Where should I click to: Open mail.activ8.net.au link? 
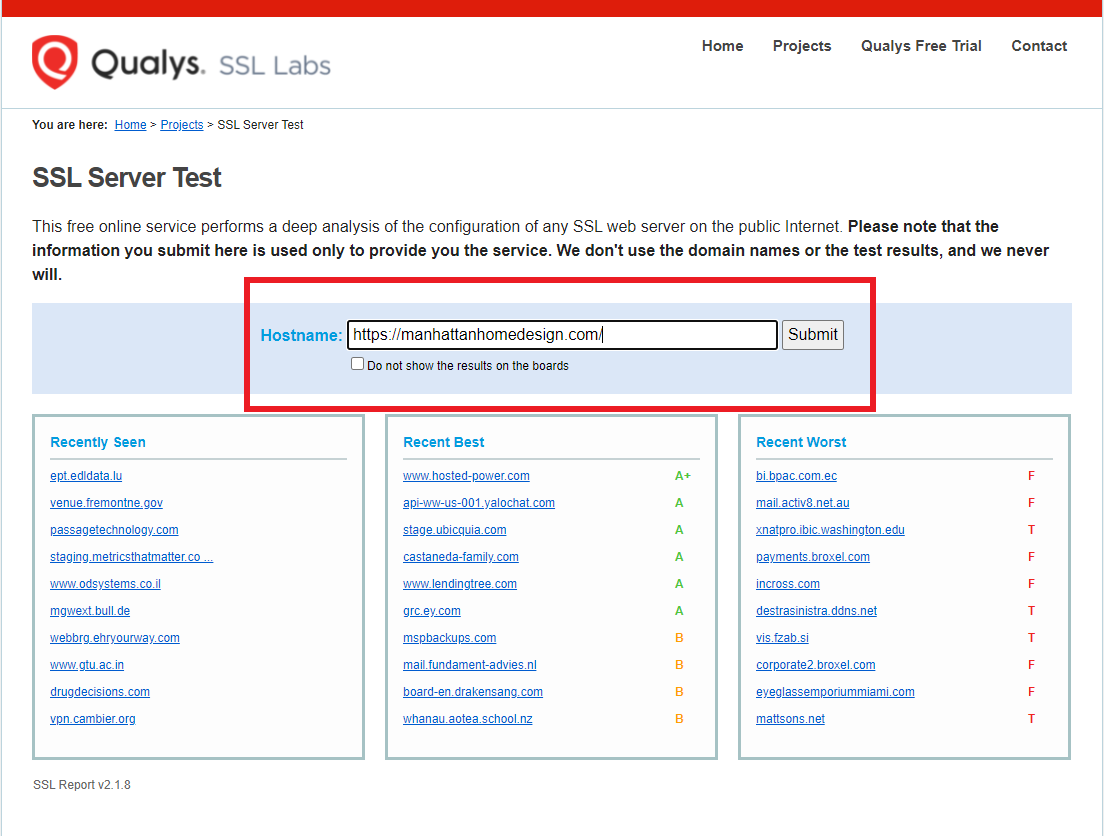803,503
